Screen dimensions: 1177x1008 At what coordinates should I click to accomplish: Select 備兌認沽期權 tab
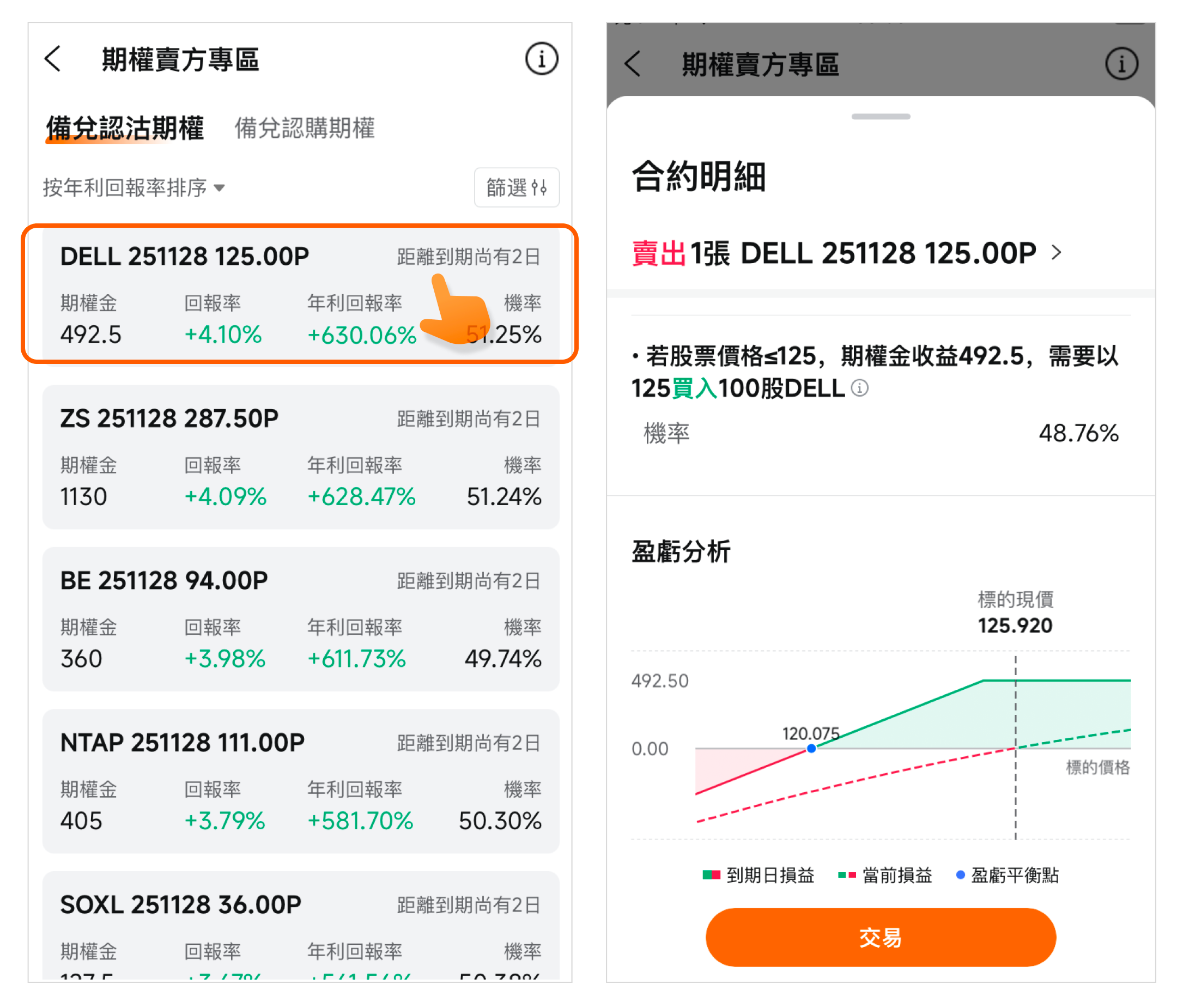coord(125,128)
